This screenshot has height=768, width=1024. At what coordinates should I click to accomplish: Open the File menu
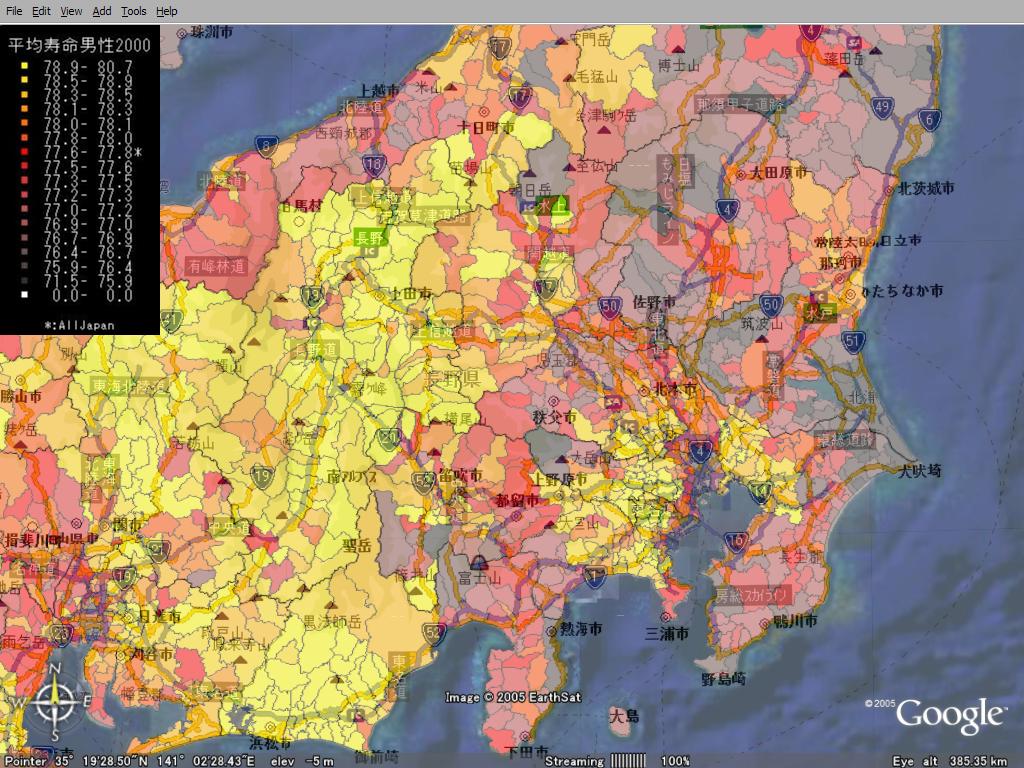tap(14, 11)
